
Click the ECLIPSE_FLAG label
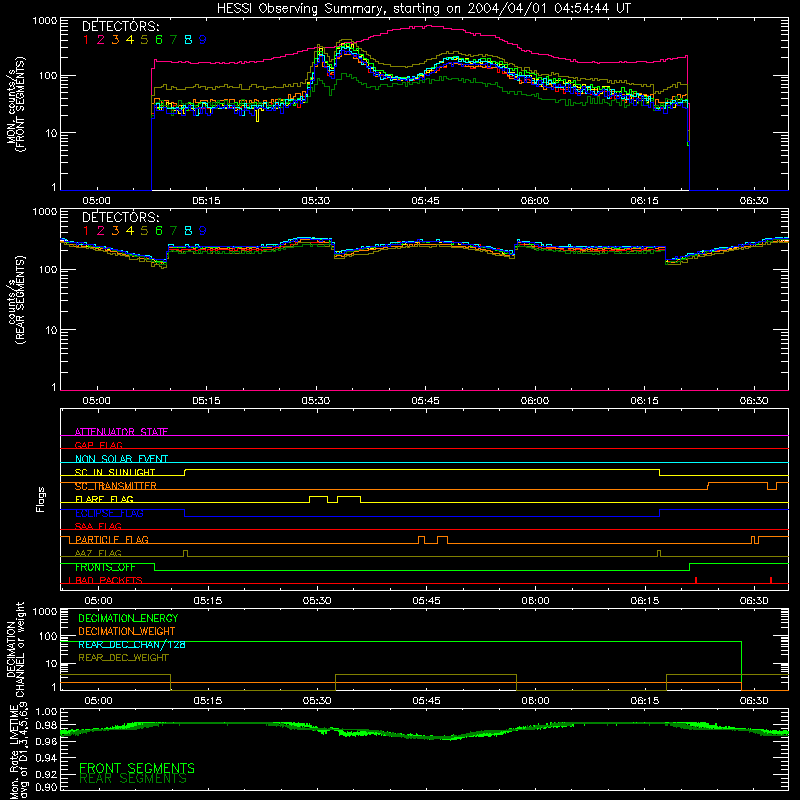click(109, 513)
